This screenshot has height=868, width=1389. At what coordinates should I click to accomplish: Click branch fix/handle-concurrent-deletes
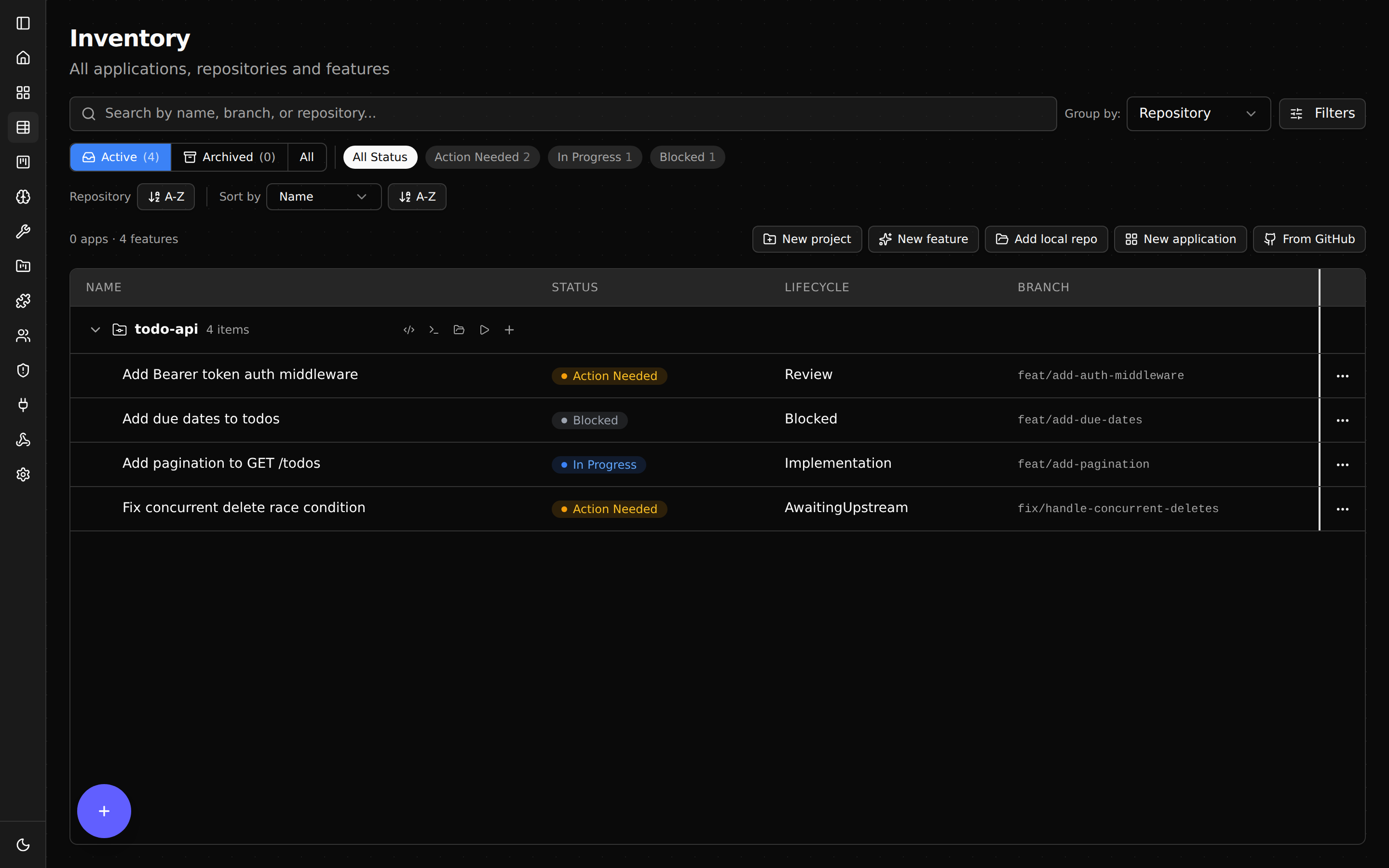click(x=1117, y=509)
